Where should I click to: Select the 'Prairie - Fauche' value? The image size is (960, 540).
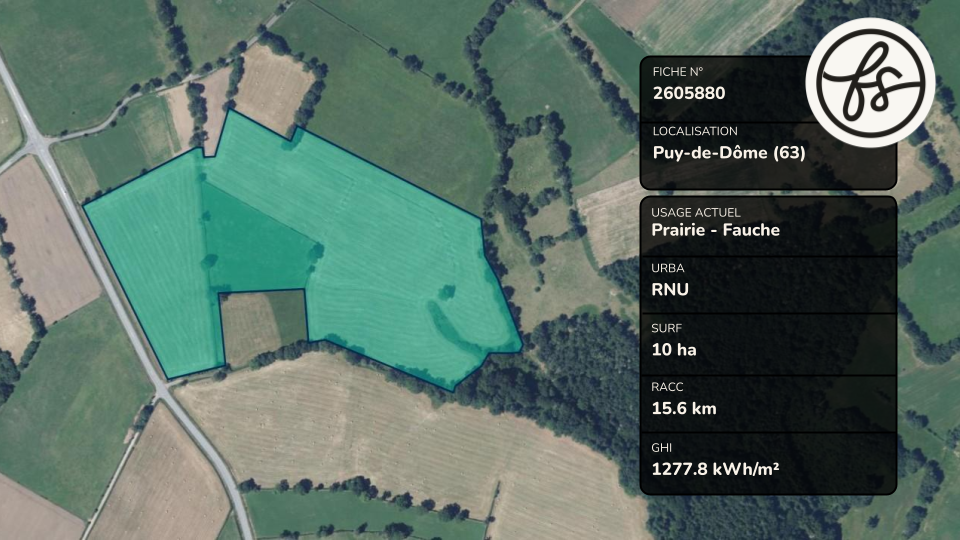[x=715, y=230]
